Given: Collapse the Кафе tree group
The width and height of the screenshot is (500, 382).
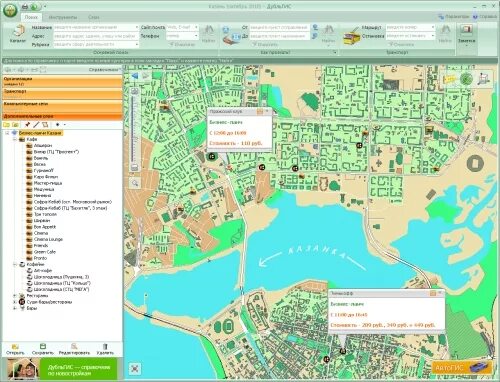Looking at the screenshot, I should [15, 139].
